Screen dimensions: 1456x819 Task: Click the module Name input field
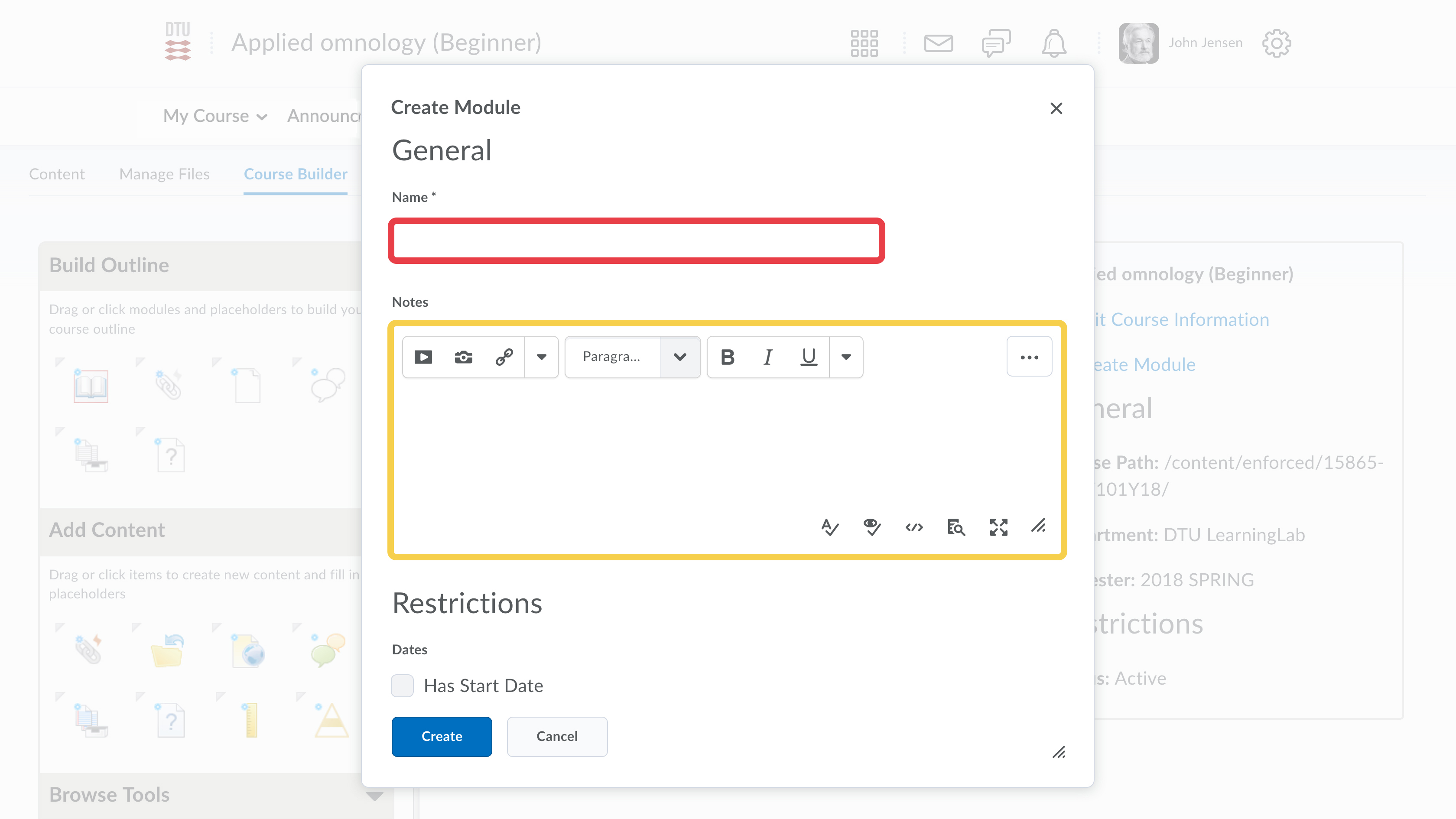tap(637, 241)
